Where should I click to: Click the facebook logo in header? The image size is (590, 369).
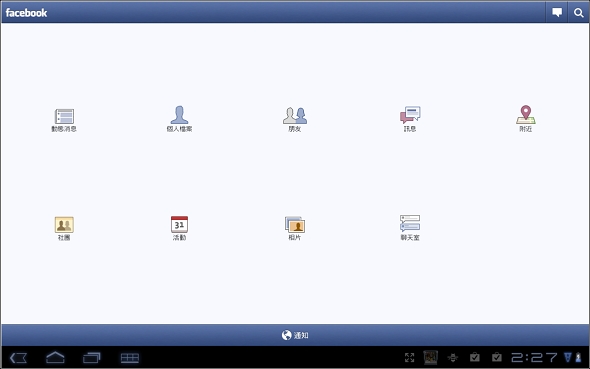(26, 13)
